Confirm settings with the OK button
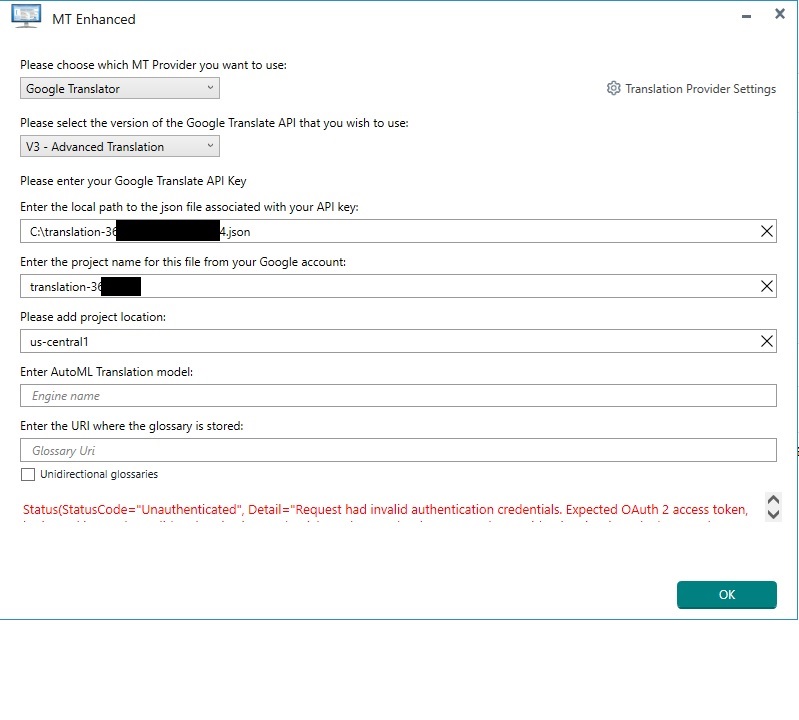The width and height of the screenshot is (799, 720). pos(727,595)
